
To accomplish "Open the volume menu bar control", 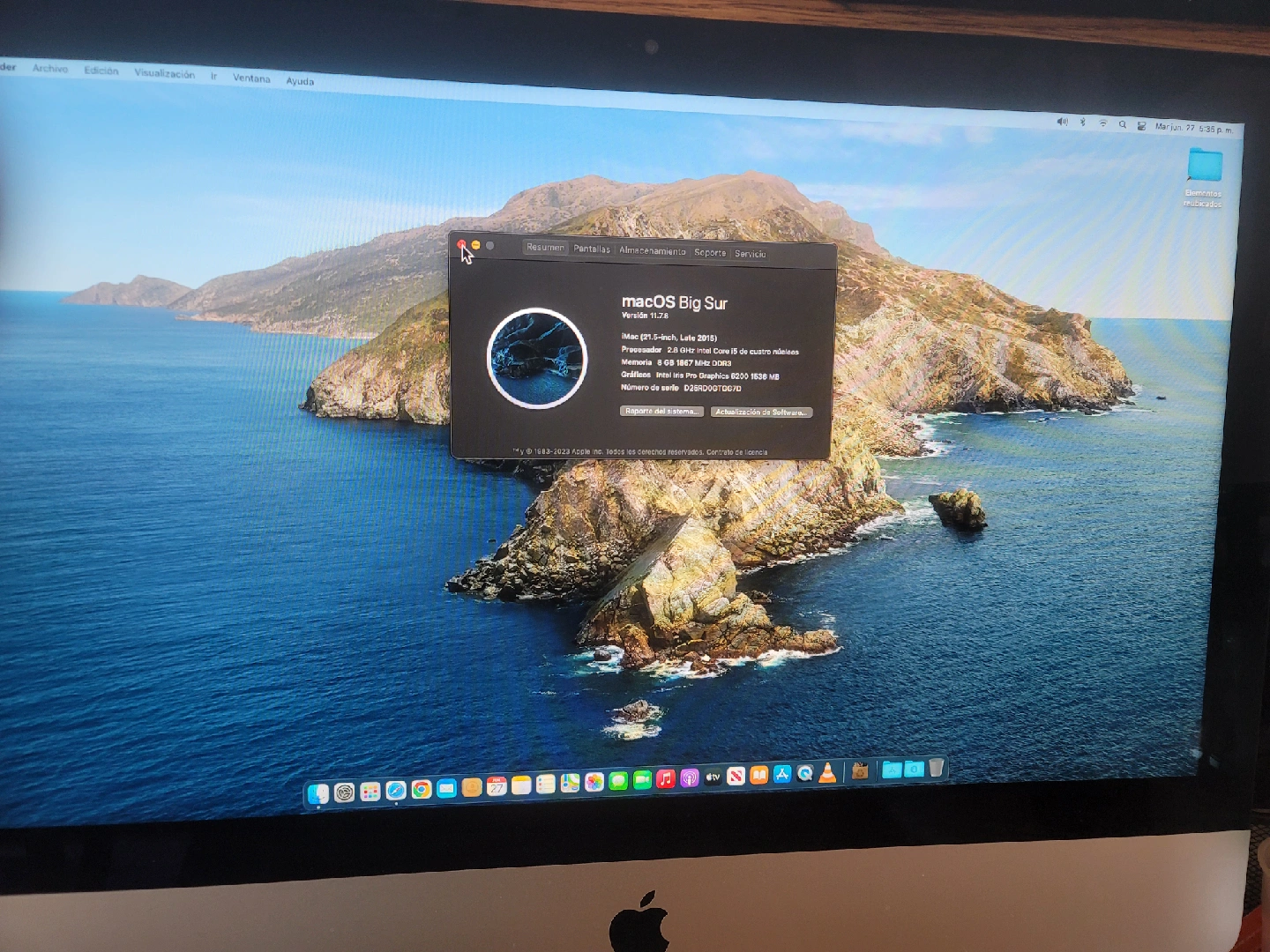I will [1062, 122].
